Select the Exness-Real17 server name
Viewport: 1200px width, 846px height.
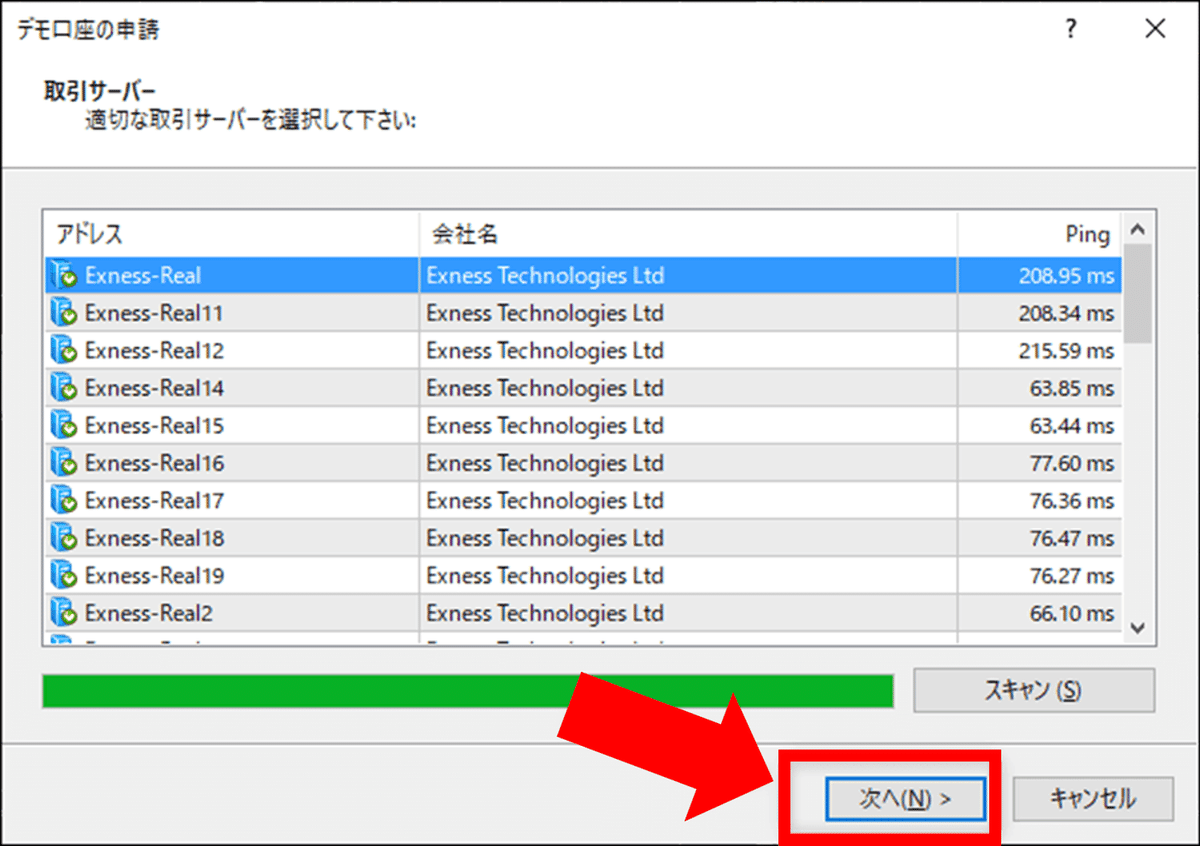pyautogui.click(x=154, y=501)
